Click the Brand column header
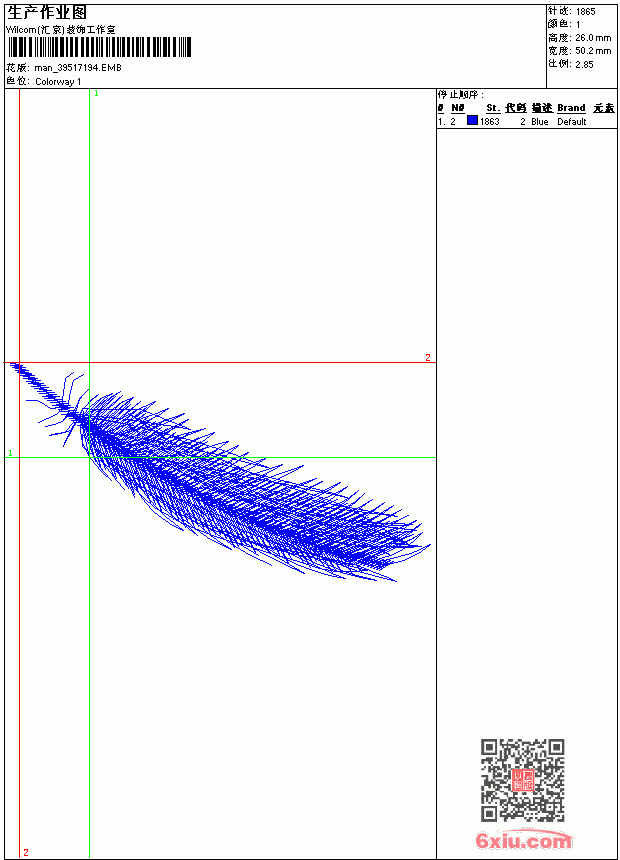The width and height of the screenshot is (620, 860). 571,108
